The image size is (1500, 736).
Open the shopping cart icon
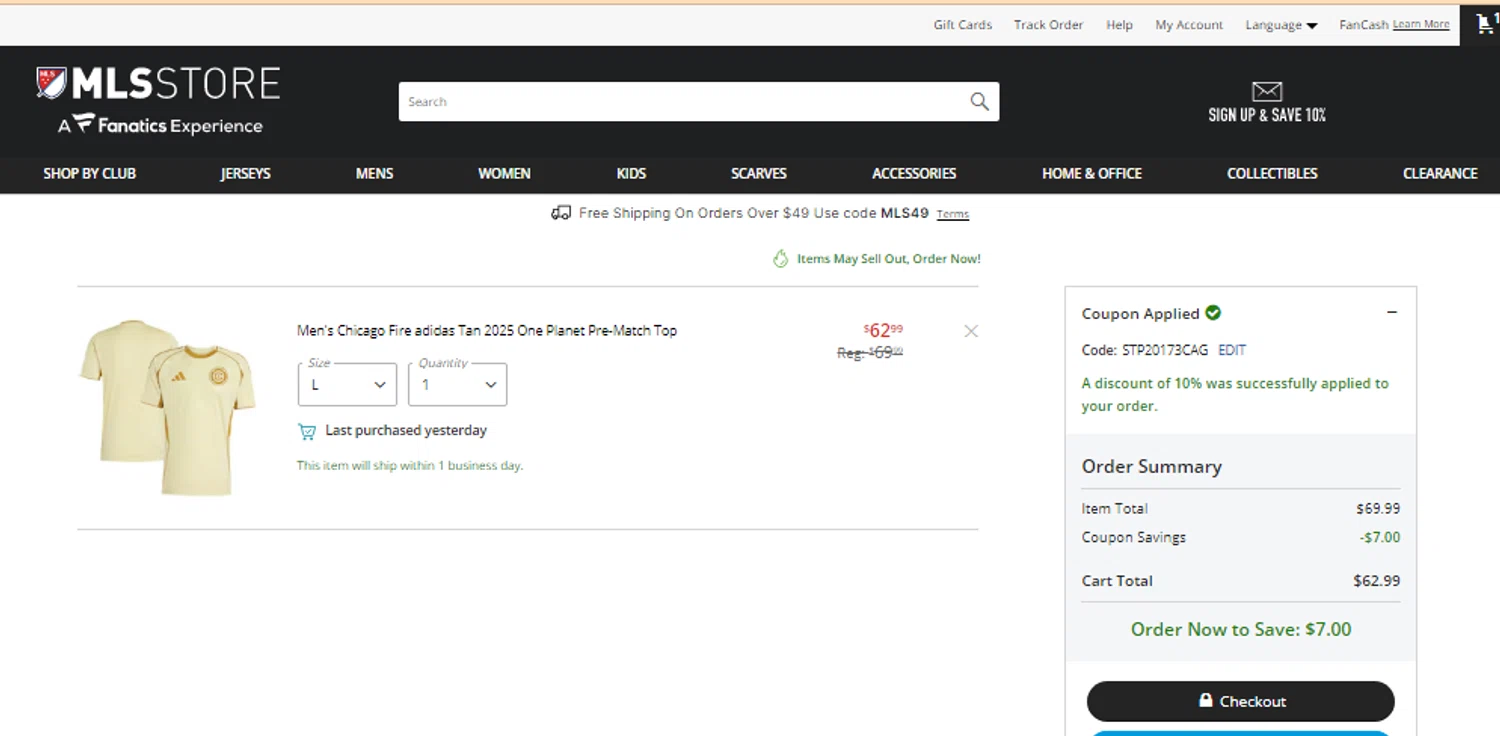(x=1486, y=24)
